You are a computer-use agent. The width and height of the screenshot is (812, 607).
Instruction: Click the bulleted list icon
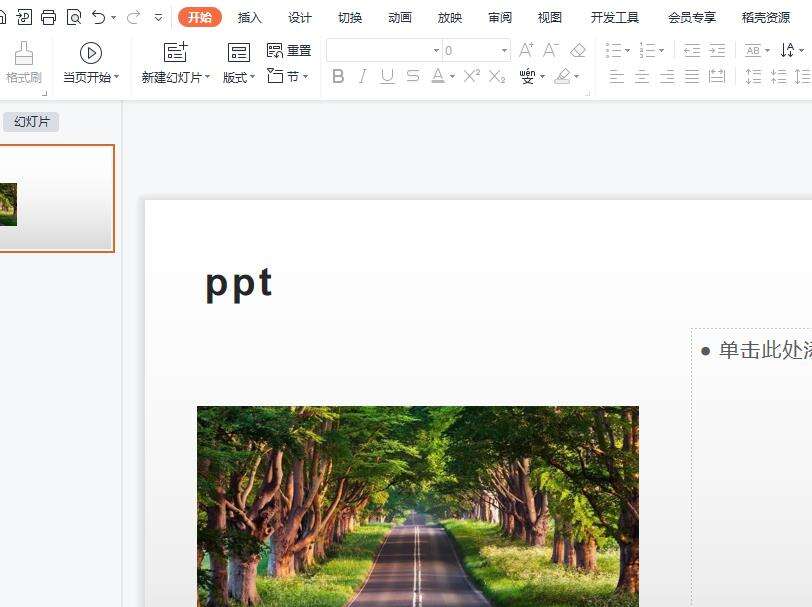click(x=614, y=50)
